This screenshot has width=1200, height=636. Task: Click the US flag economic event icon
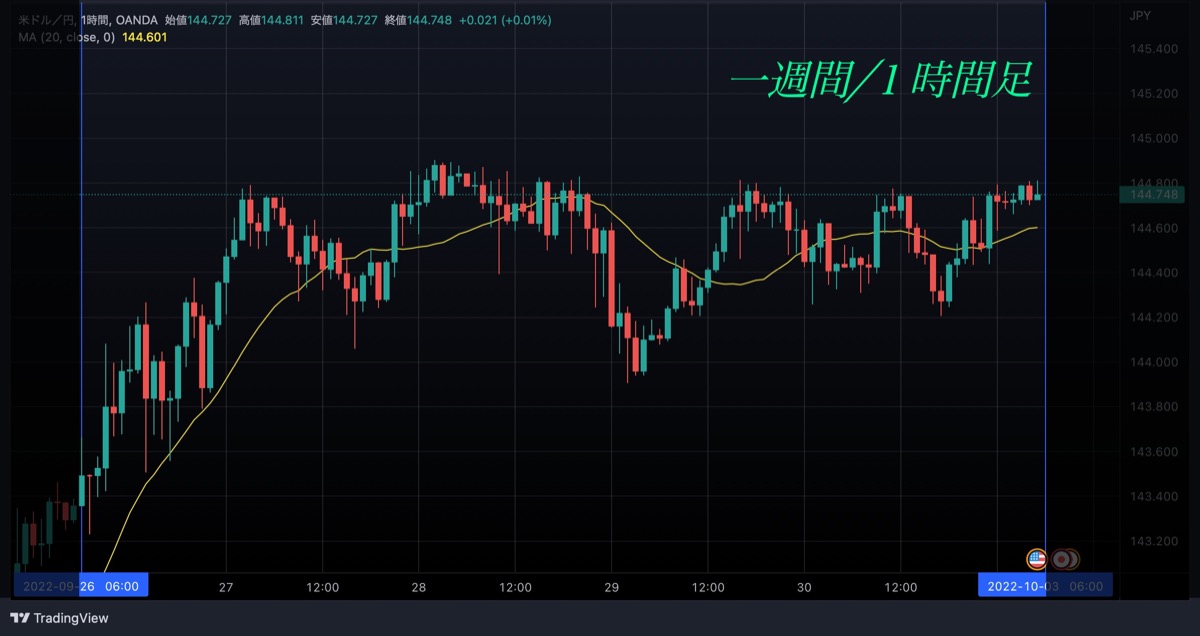(1037, 559)
